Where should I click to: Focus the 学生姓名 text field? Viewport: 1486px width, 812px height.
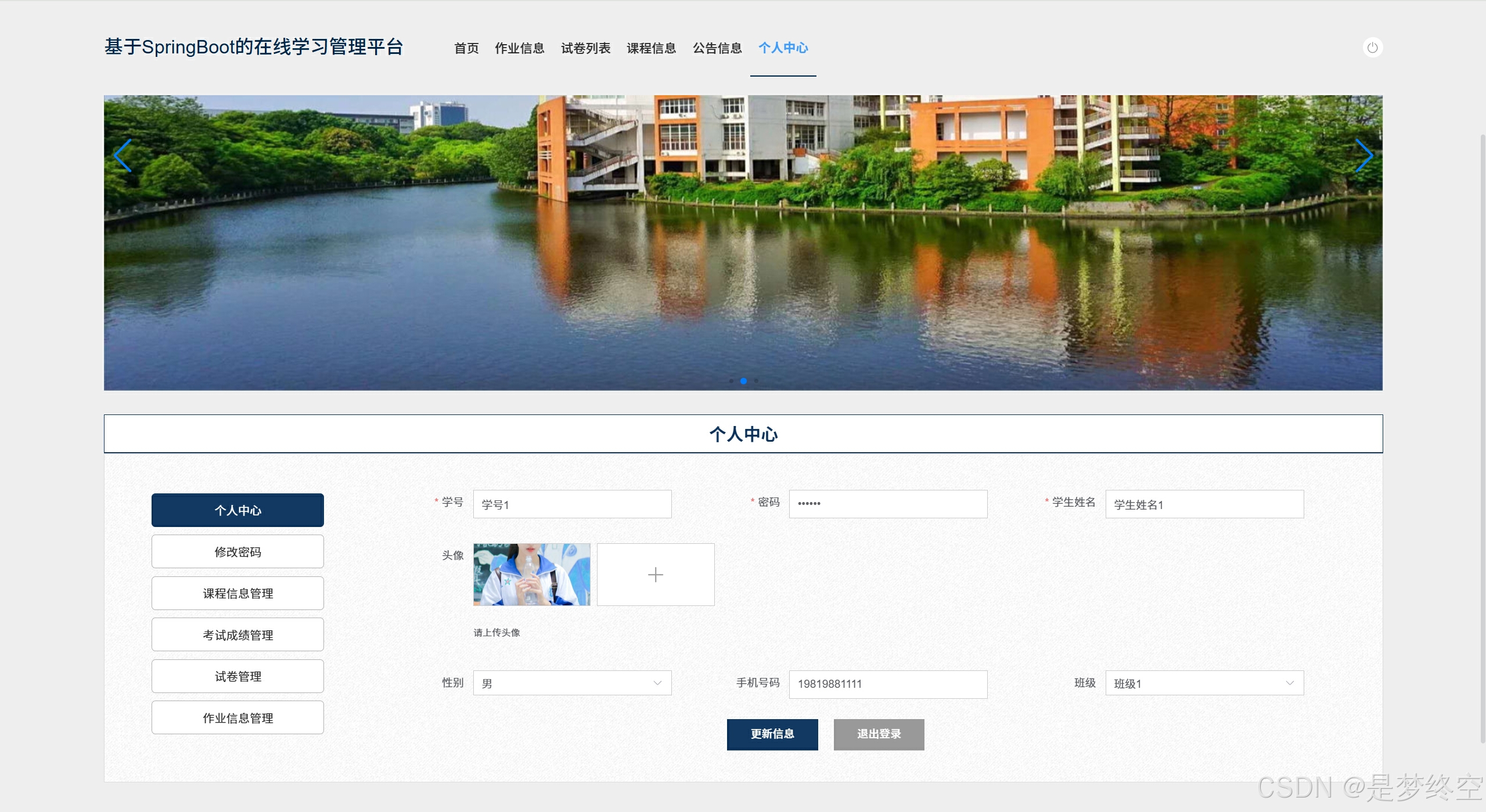pos(1204,504)
